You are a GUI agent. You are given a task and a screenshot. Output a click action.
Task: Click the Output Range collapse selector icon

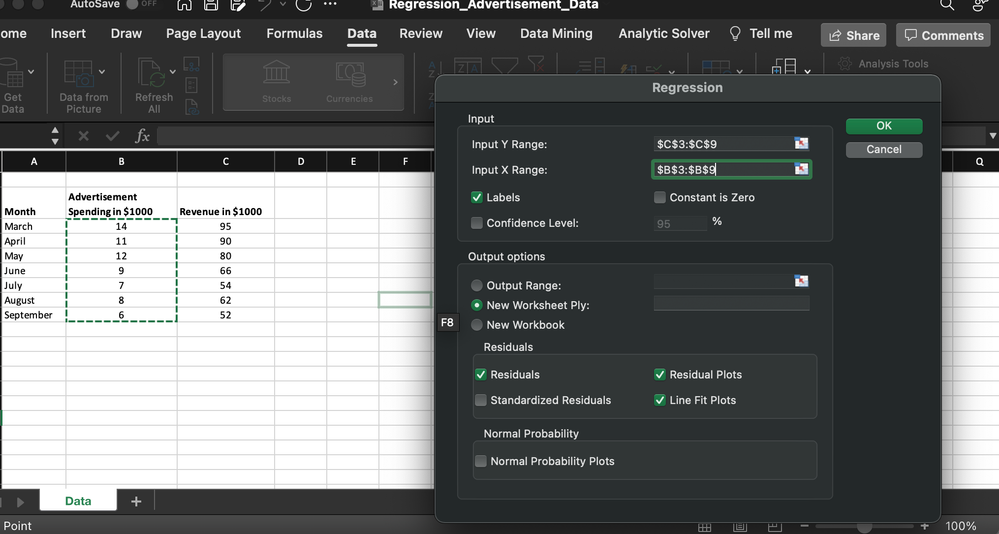[x=801, y=281]
